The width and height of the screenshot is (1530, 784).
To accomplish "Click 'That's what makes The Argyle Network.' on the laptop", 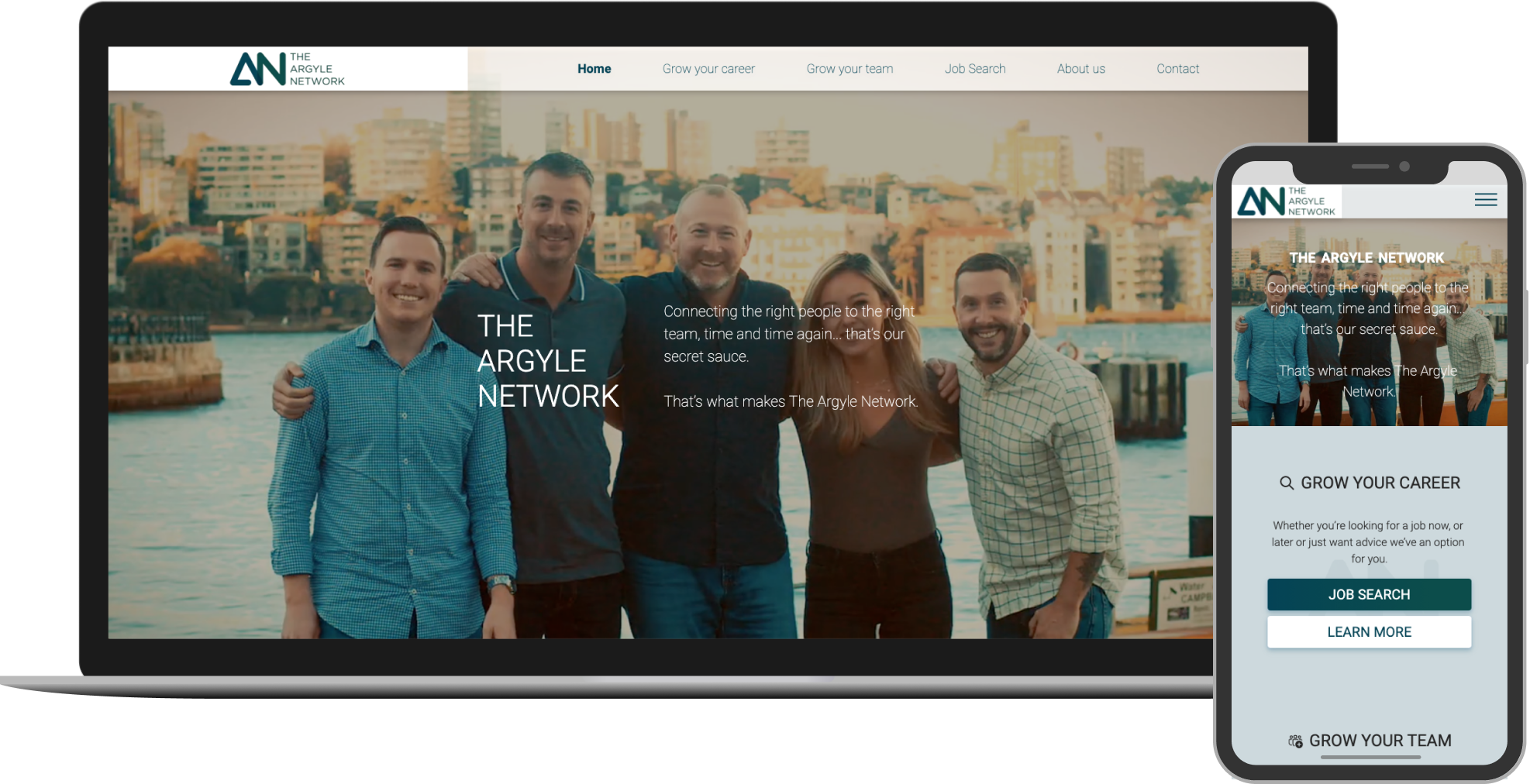I will point(791,401).
